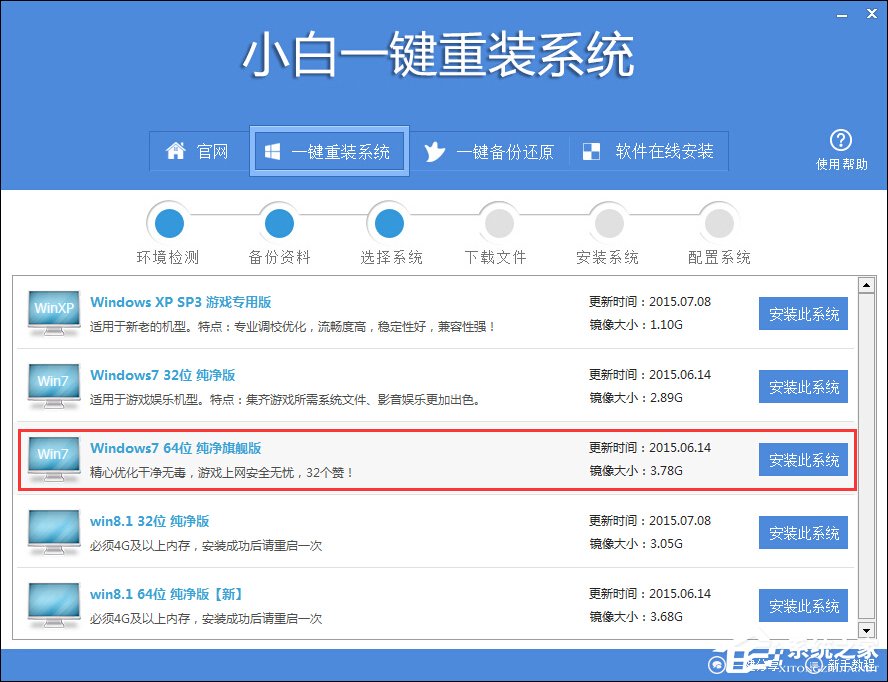Screen dimensions: 888x682
Task: Open the win8.1 32位 纯净版 link
Action: click(153, 521)
